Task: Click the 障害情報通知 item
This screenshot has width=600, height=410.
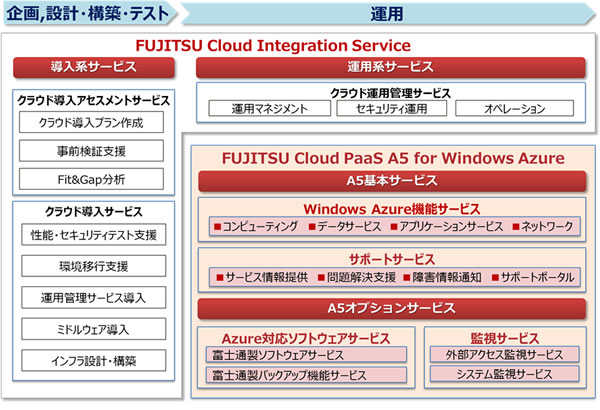Action: [x=443, y=277]
